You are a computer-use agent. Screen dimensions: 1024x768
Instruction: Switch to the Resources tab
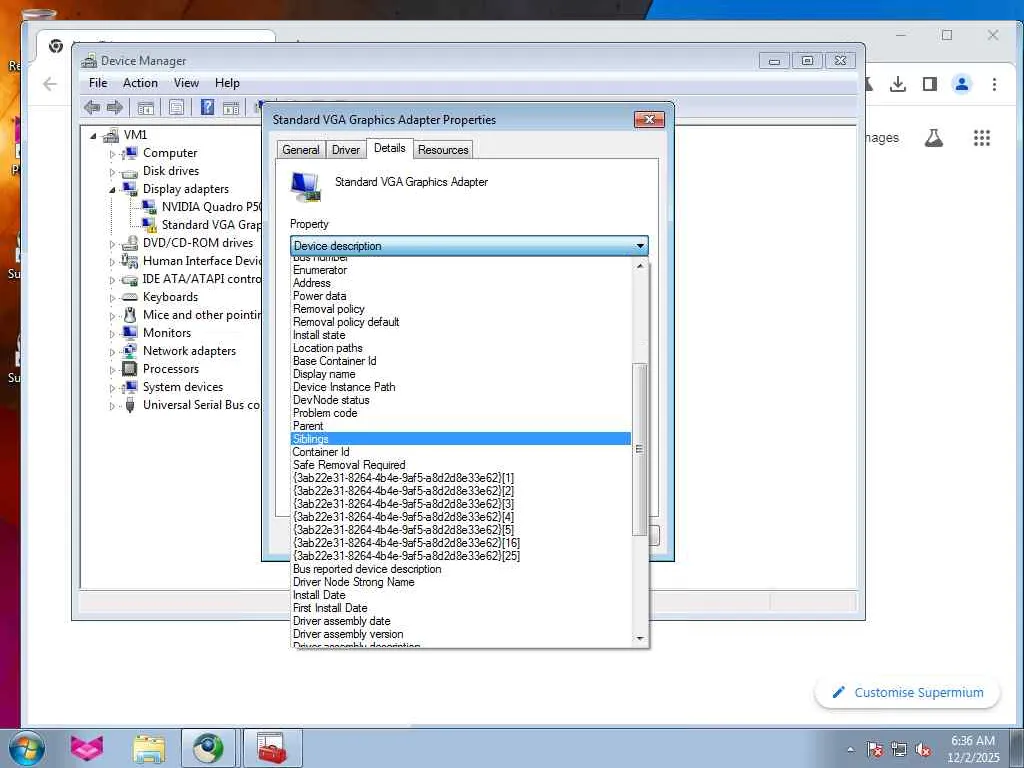443,150
